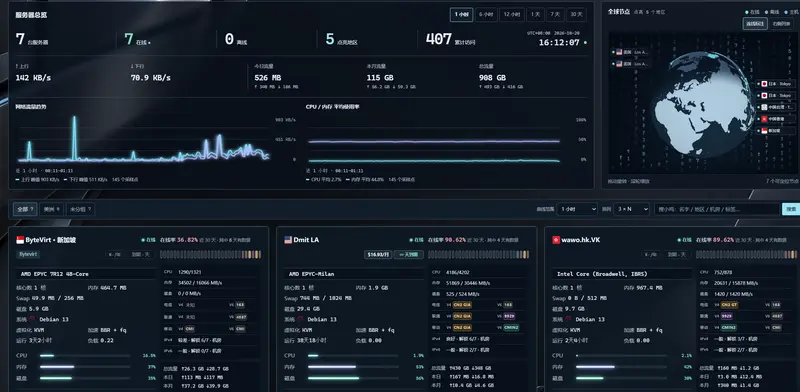Select the 1小时 time range tab

[x=461, y=15]
